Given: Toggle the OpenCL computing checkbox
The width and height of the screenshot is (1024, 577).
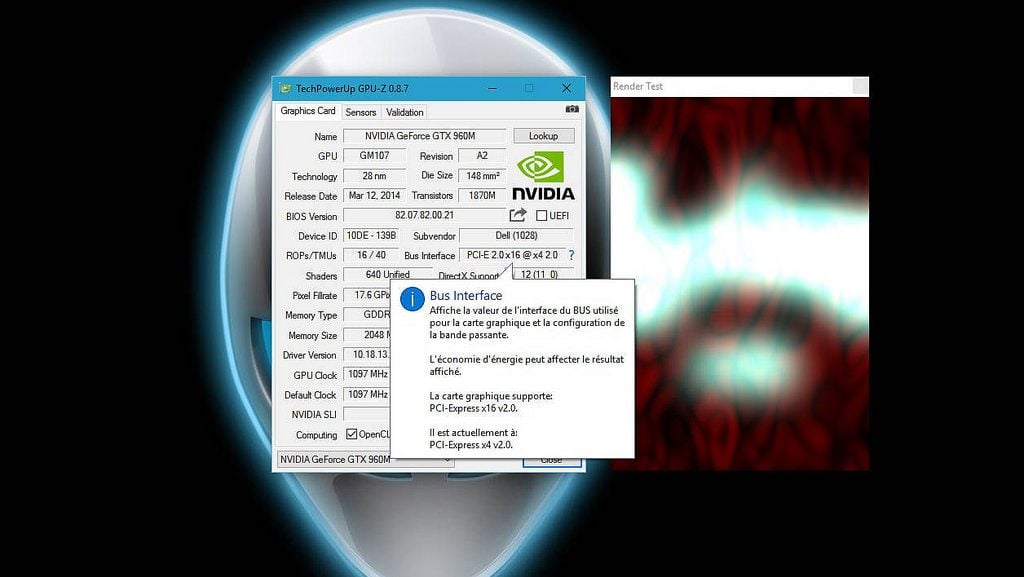Looking at the screenshot, I should [351, 434].
